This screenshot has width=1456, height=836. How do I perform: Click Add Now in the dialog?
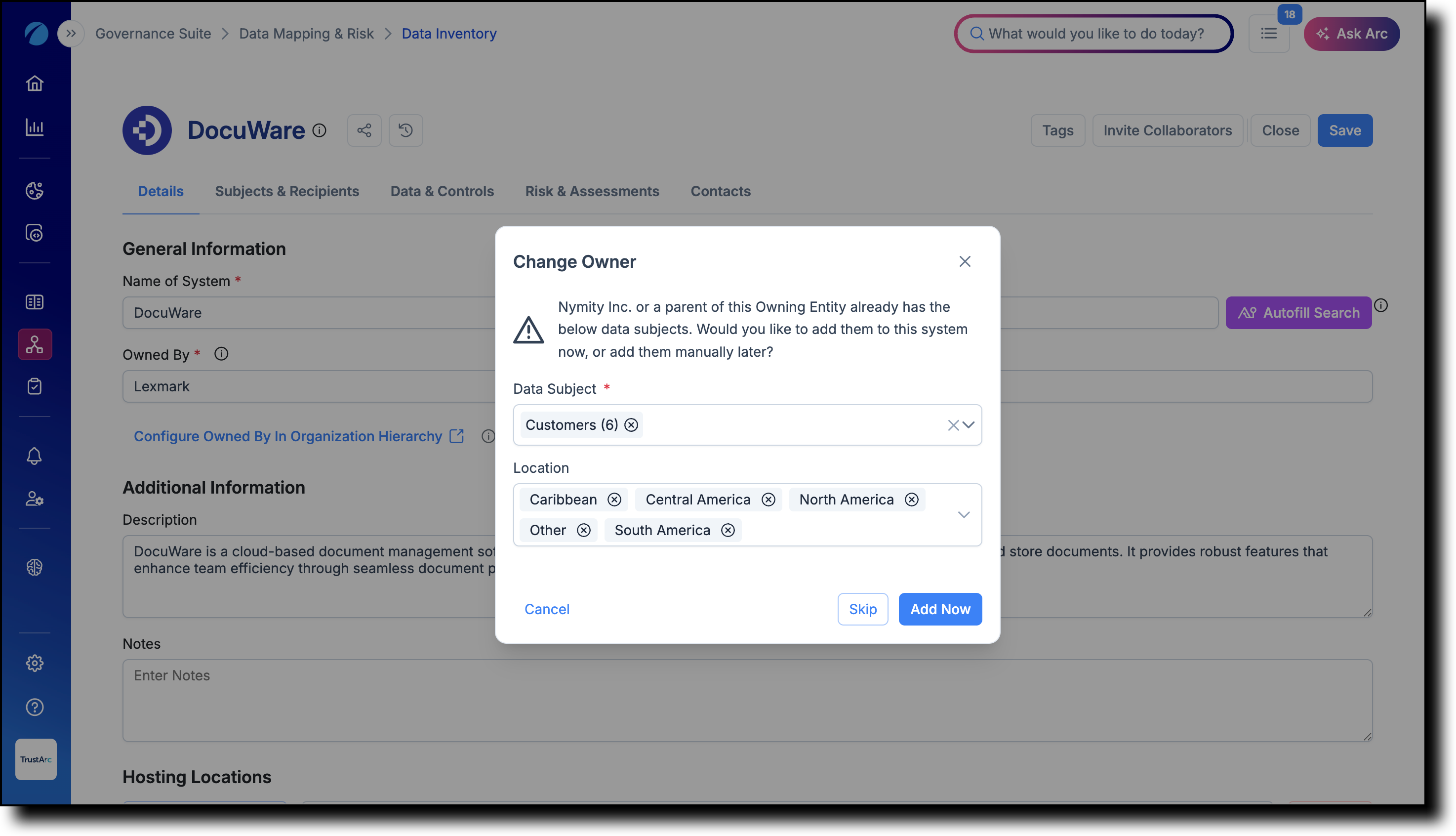coord(940,609)
